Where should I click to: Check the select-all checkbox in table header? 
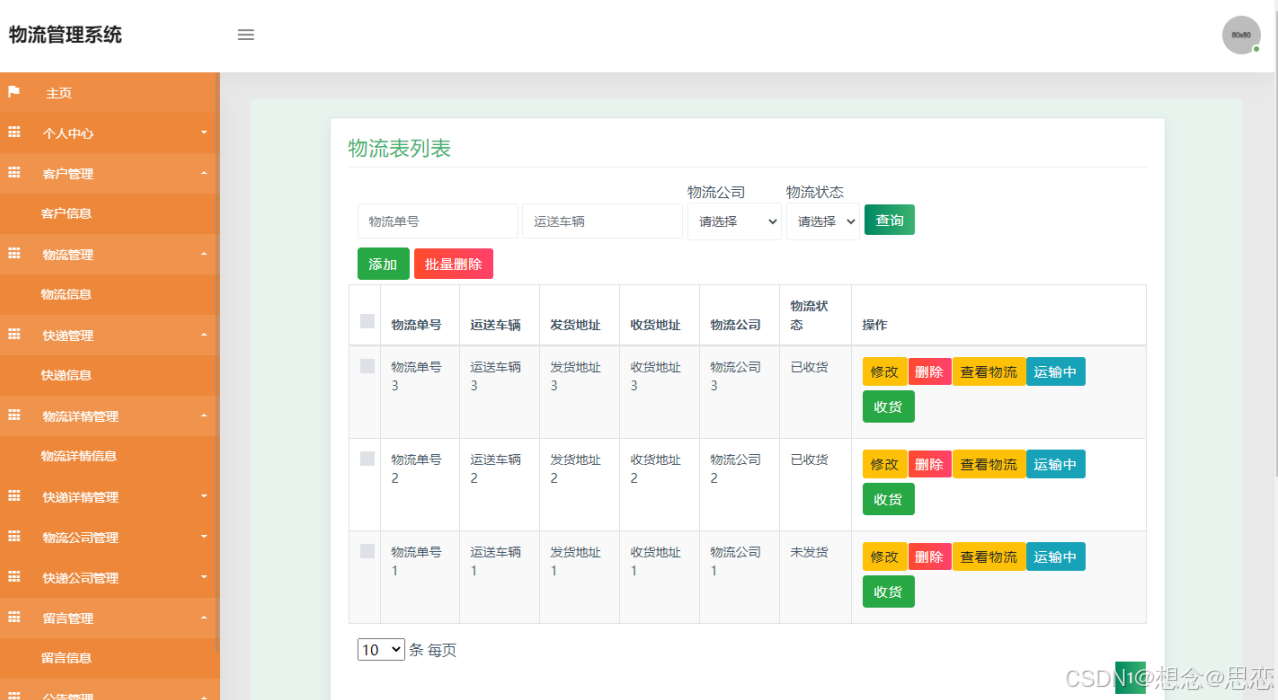pos(367,321)
